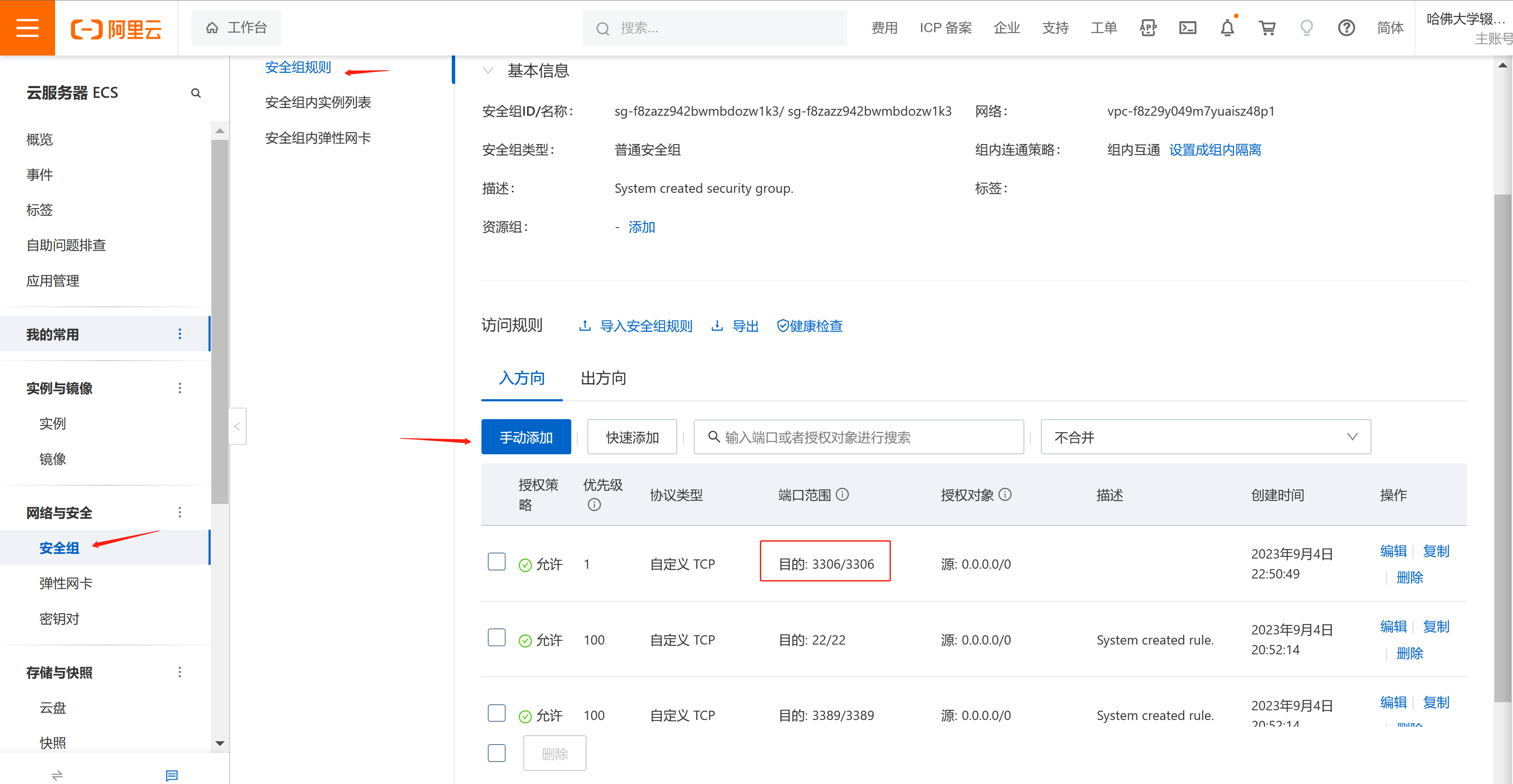Click the port search input field
Viewport: 1513px width, 784px height.
point(857,437)
